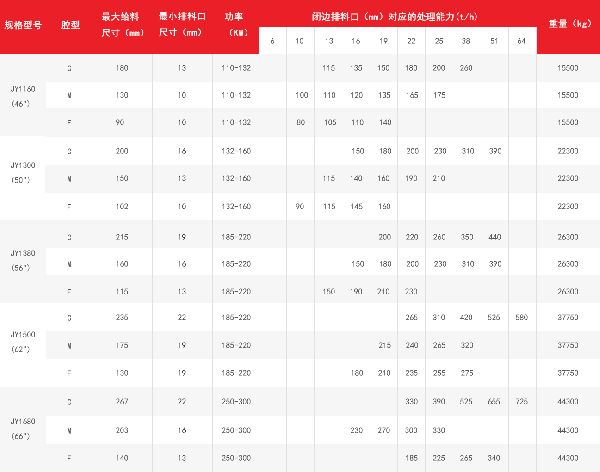
Task: Select min discharge value 22 in JY1500 C row
Action: click(x=182, y=317)
